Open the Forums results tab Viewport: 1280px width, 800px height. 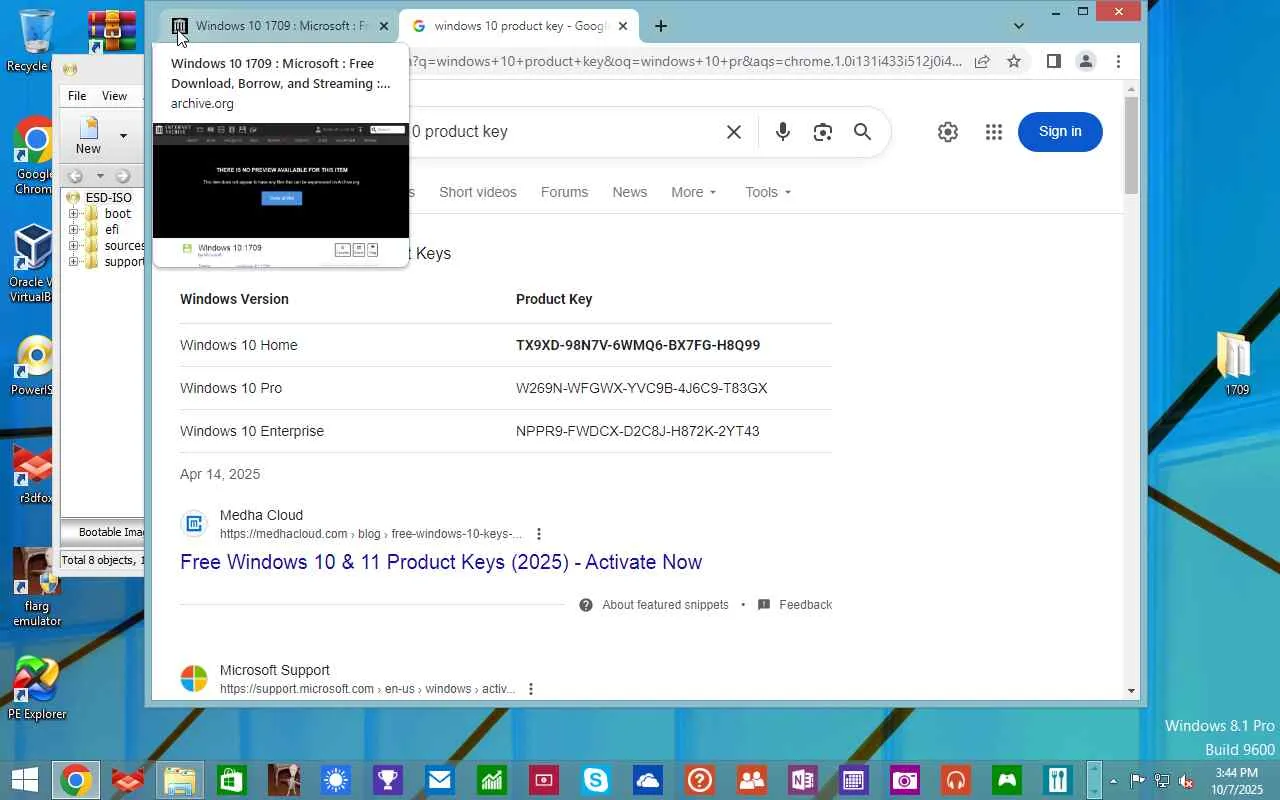pos(564,192)
